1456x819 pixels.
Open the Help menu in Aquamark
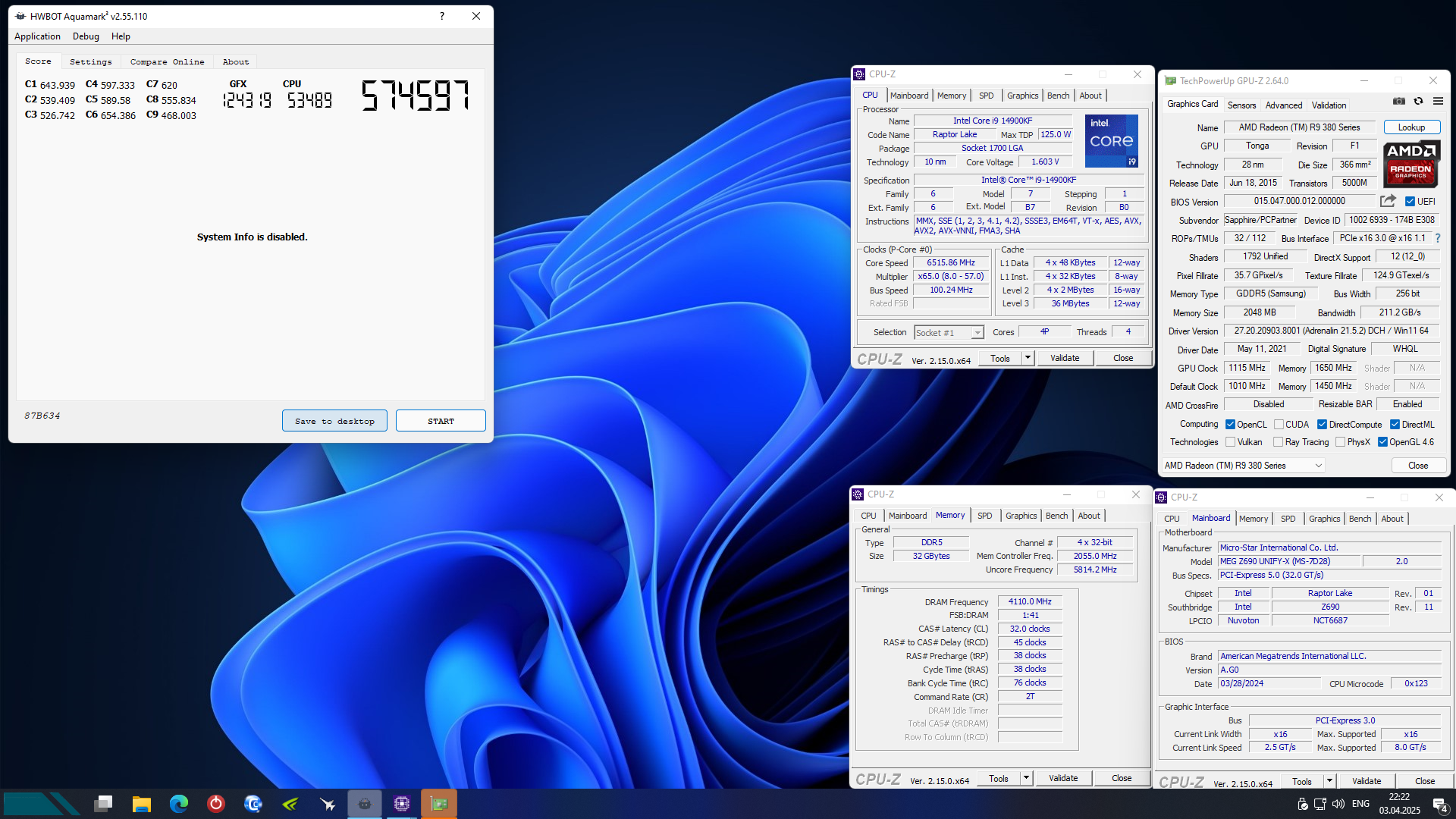coord(121,36)
